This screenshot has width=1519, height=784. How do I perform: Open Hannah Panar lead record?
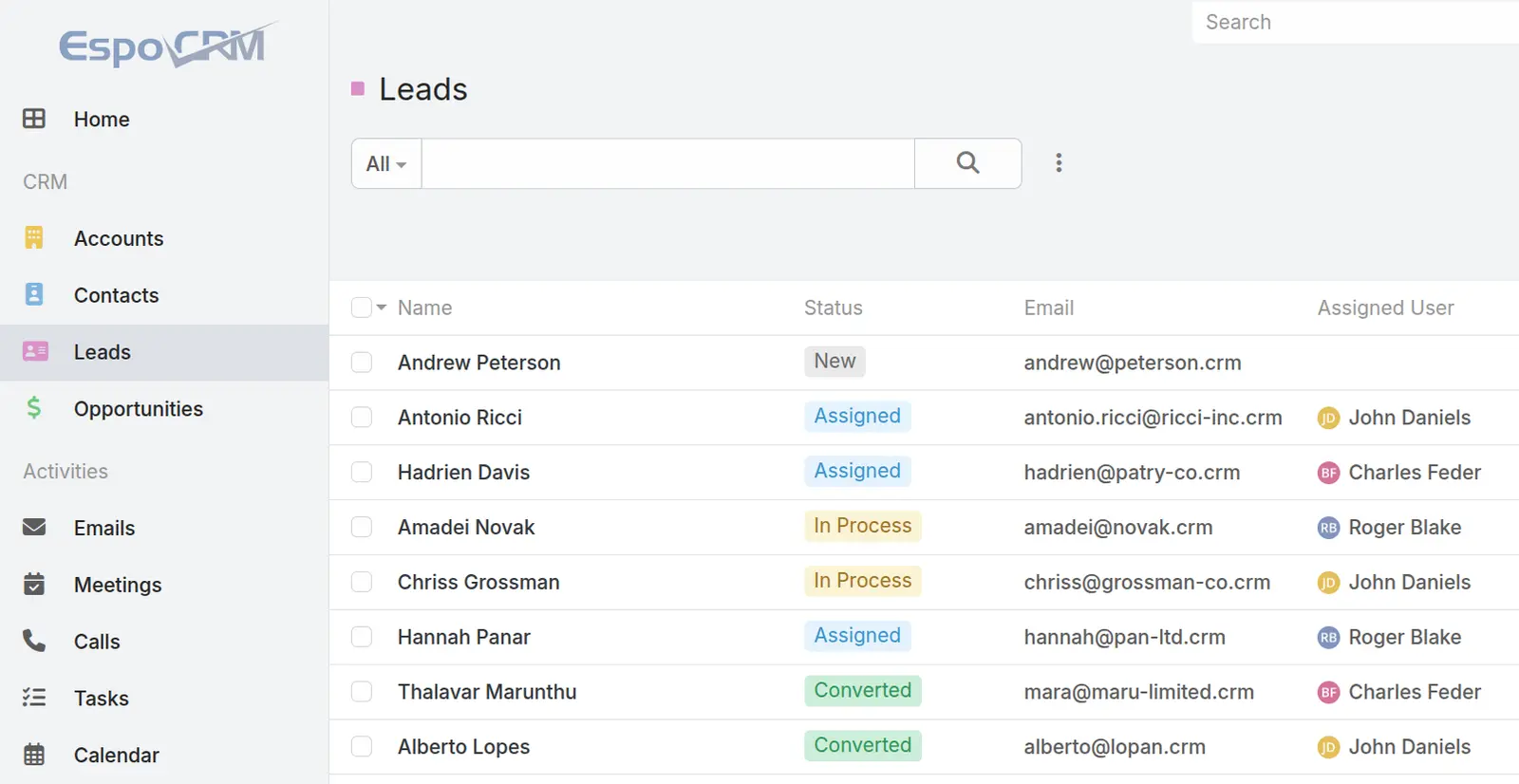pos(464,638)
